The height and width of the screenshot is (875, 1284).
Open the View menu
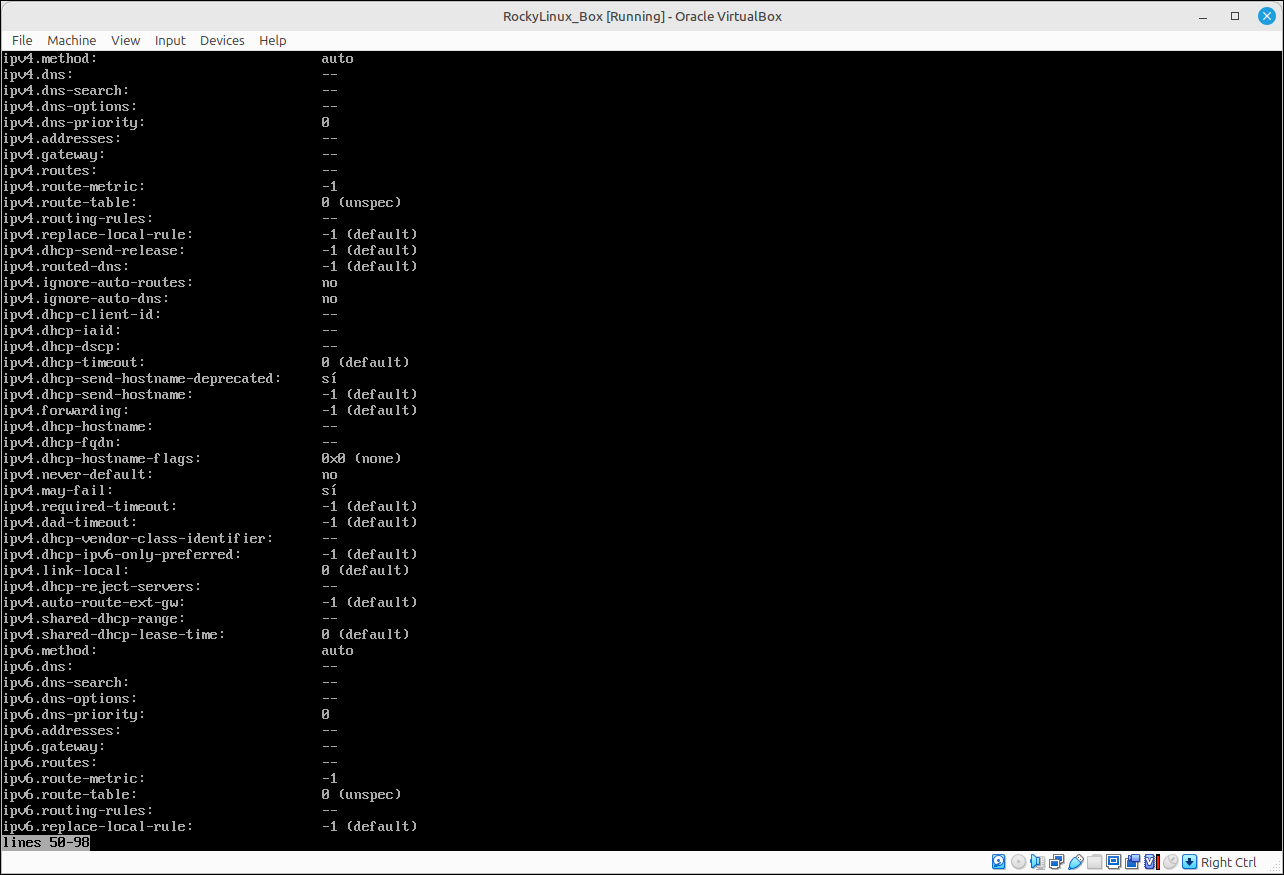[x=125, y=40]
